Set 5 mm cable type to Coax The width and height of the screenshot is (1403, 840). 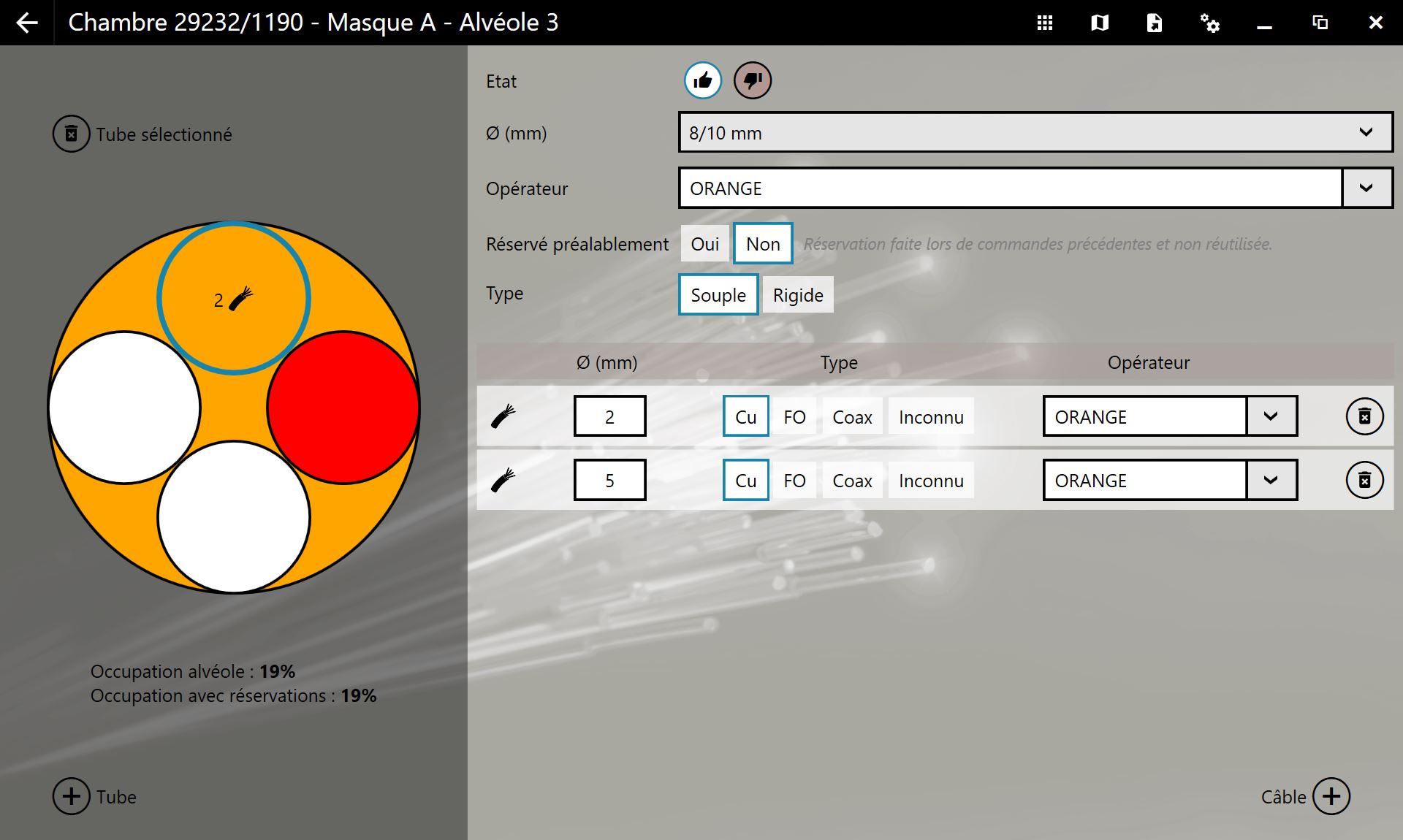pos(852,481)
